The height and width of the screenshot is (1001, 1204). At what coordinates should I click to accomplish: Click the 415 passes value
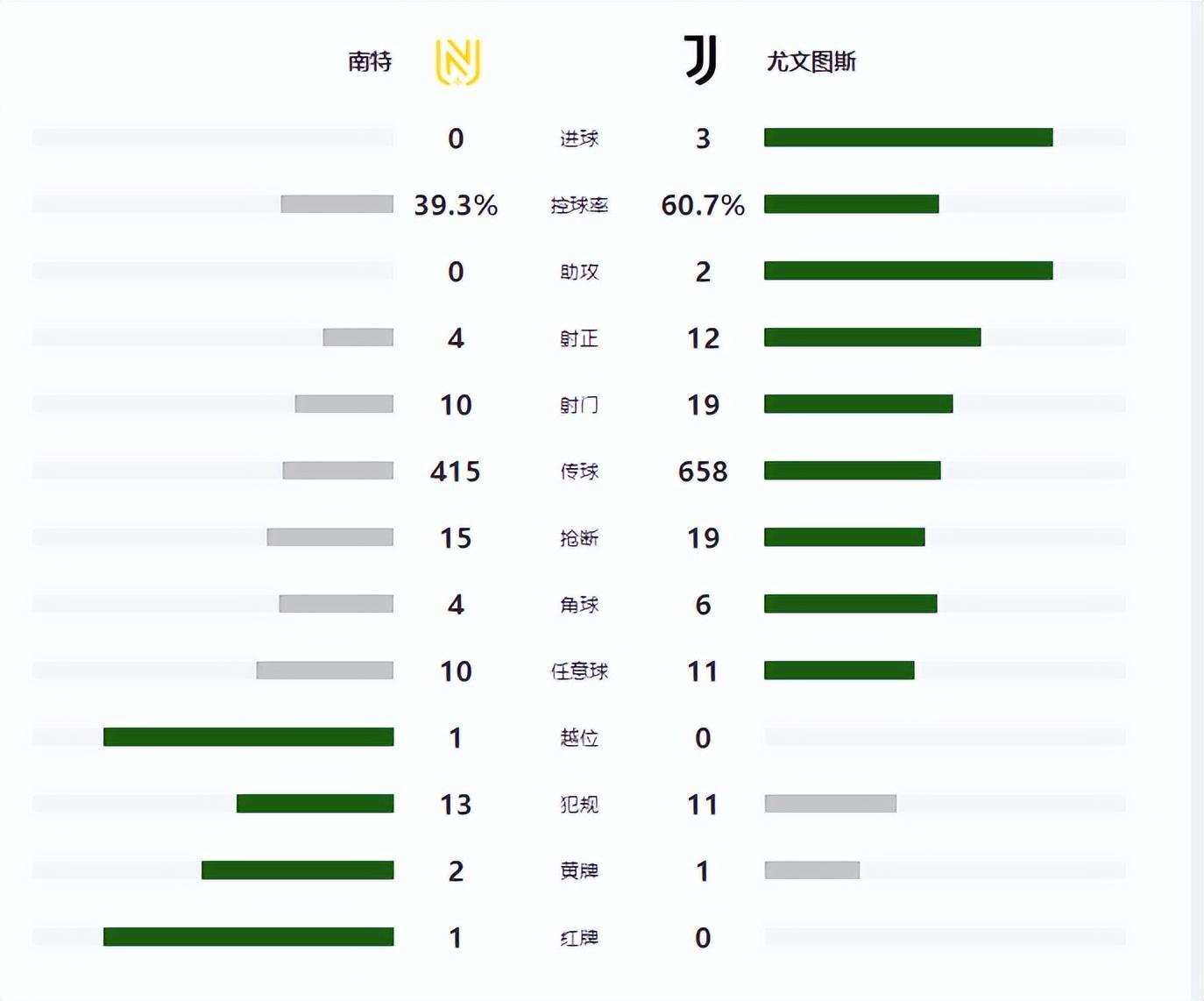(456, 472)
